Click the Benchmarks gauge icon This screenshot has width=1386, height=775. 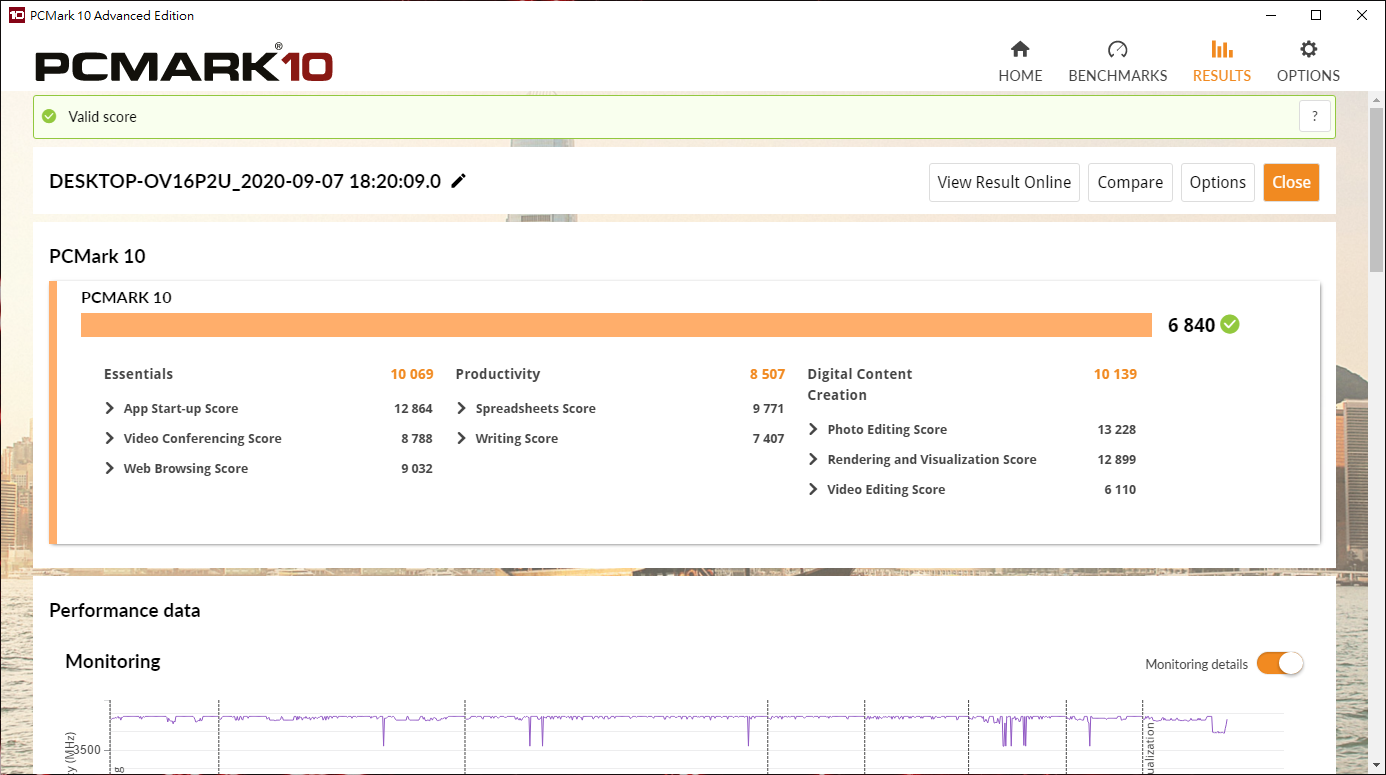click(x=1118, y=49)
